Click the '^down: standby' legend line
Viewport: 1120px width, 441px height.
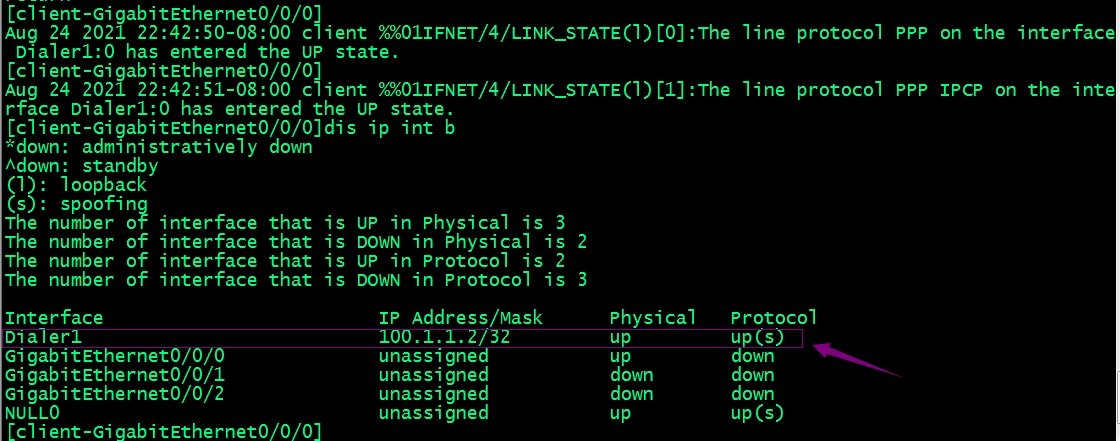tap(81, 167)
